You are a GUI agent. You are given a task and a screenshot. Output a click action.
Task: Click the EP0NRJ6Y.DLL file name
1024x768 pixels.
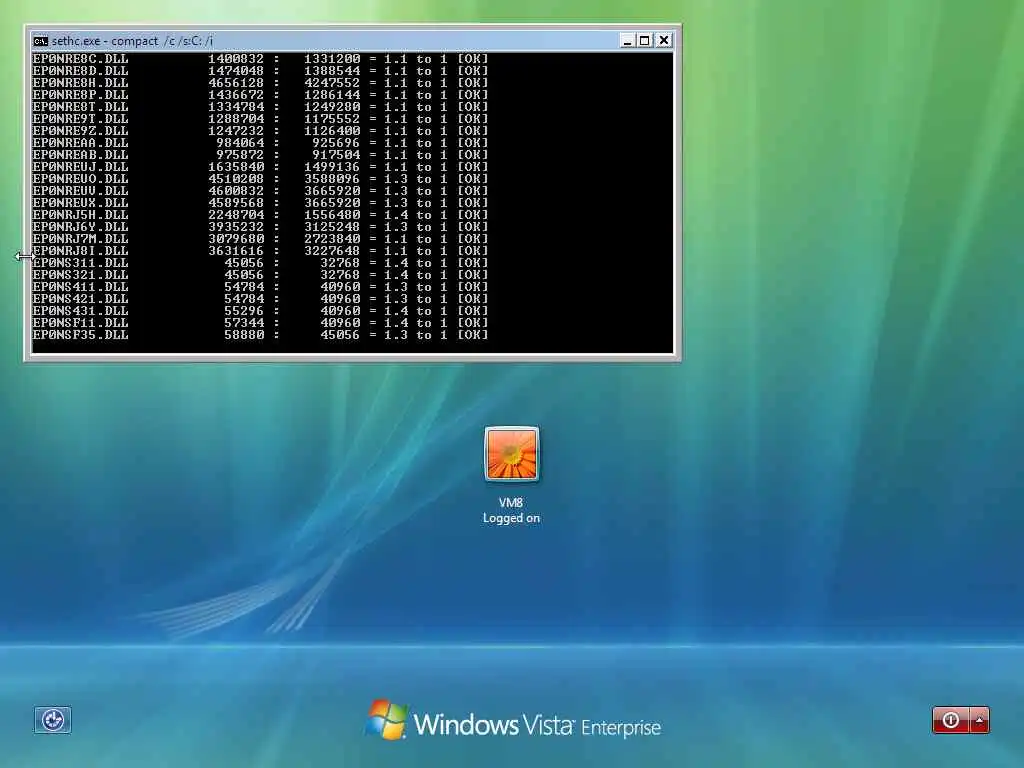80,227
